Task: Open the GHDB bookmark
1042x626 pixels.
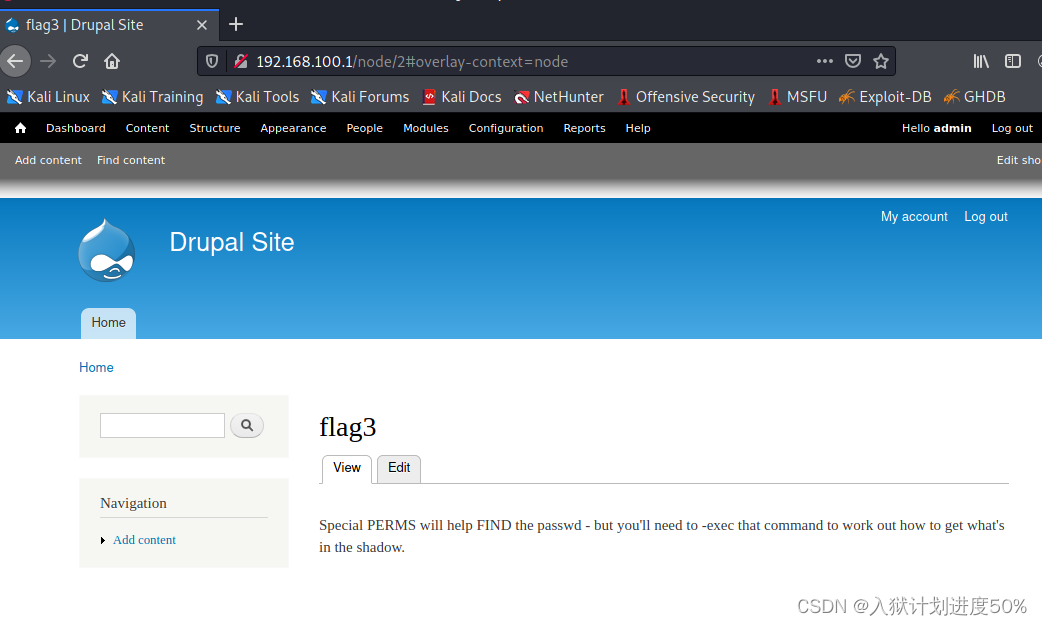Action: [974, 97]
